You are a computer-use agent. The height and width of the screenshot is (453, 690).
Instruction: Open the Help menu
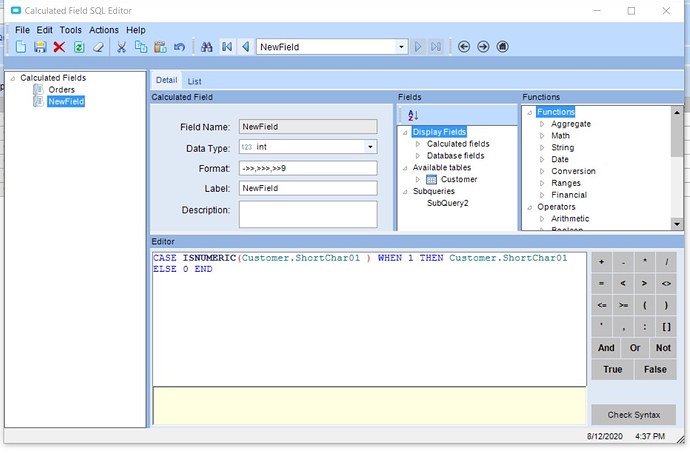[x=136, y=30]
